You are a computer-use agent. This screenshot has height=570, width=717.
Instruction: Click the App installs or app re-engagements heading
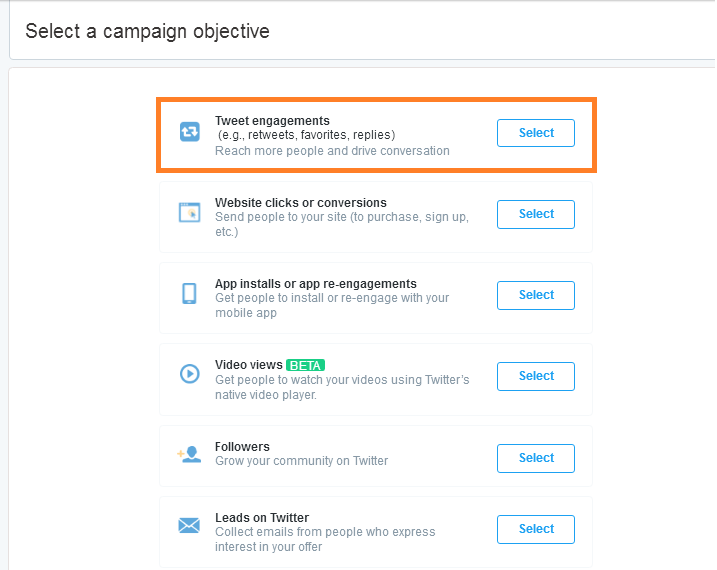point(316,284)
